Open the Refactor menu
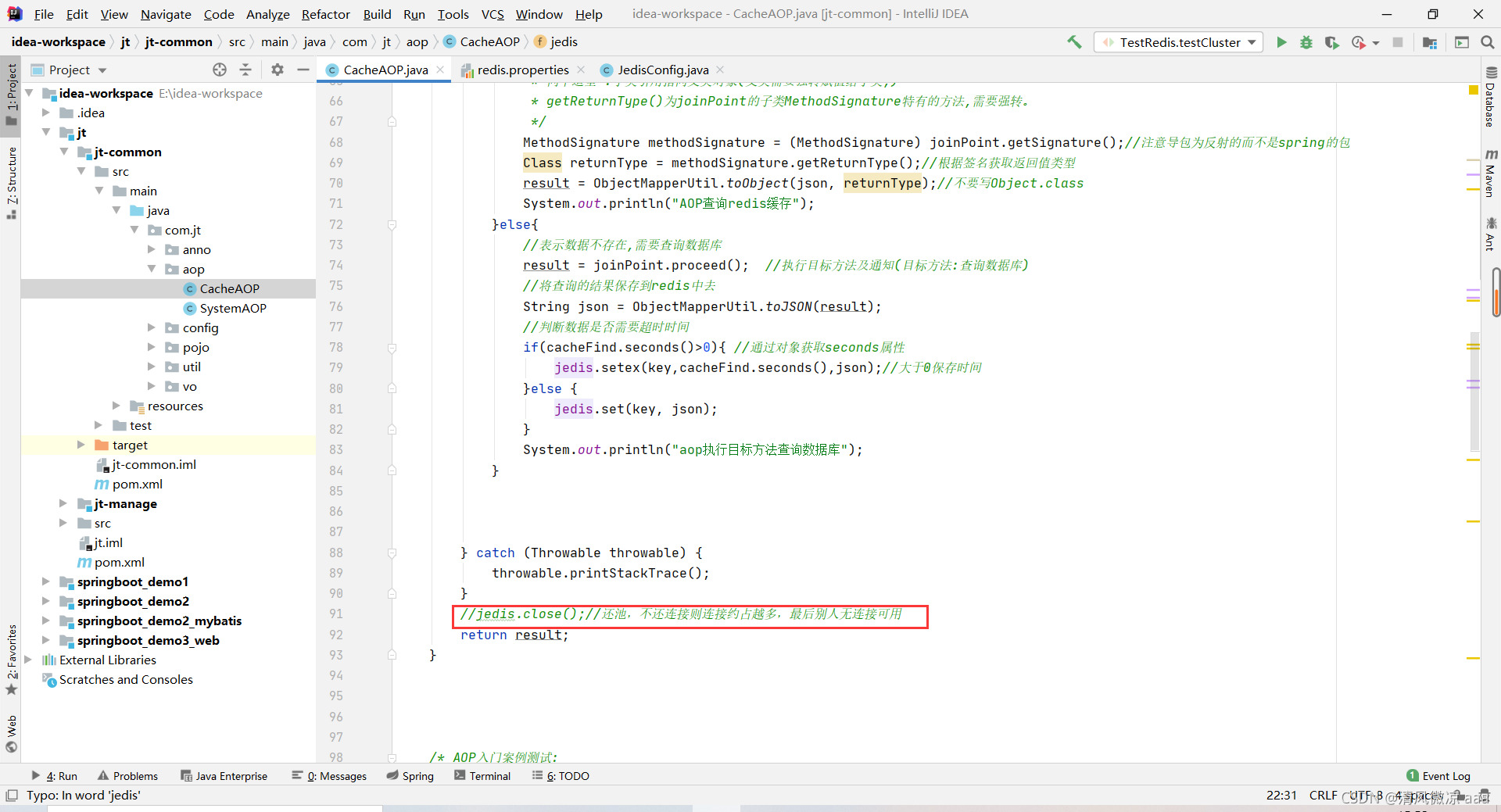Image resolution: width=1501 pixels, height=812 pixels. pos(326,14)
